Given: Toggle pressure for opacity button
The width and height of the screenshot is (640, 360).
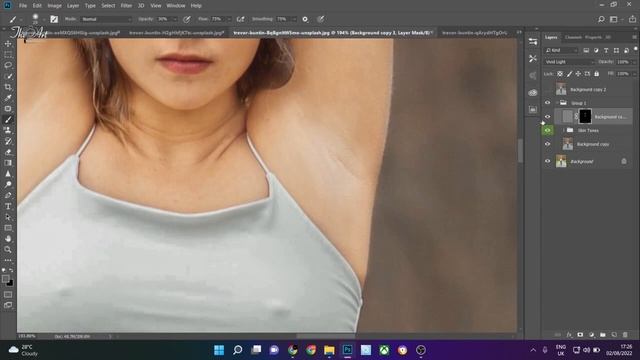Looking at the screenshot, I should coord(187,19).
